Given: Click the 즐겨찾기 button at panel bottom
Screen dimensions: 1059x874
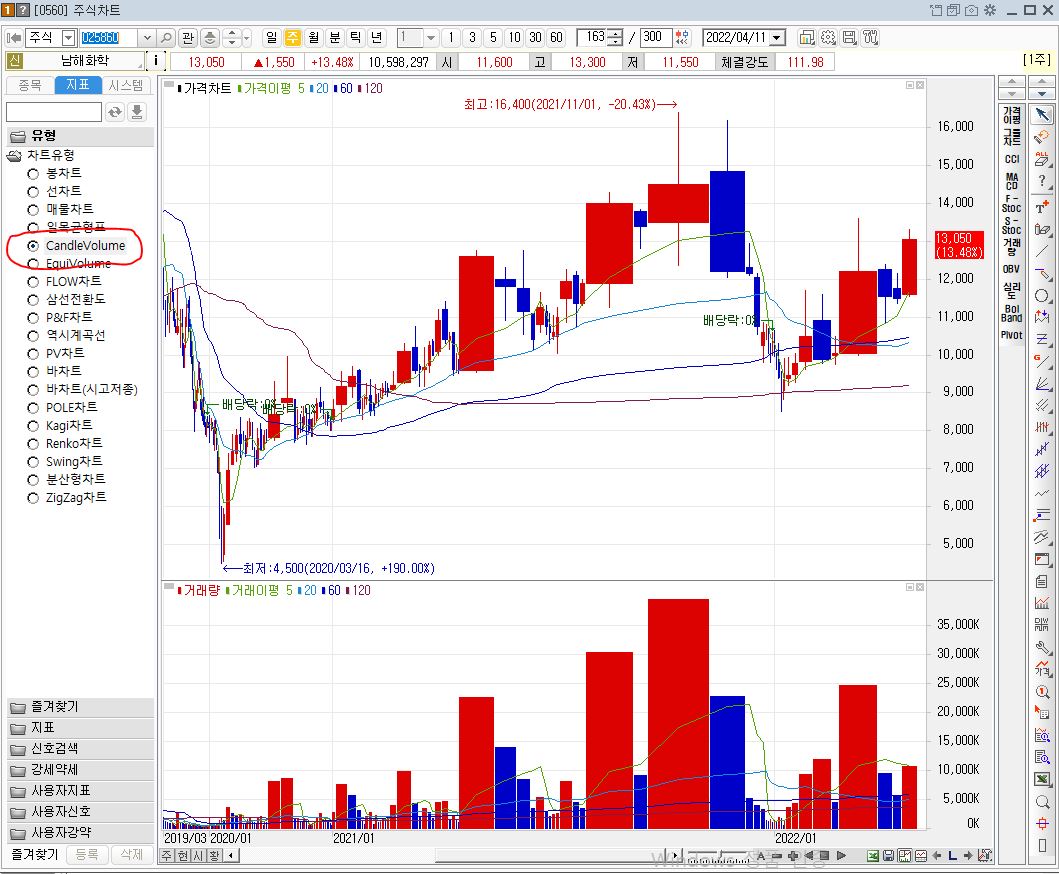Looking at the screenshot, I should [35, 855].
